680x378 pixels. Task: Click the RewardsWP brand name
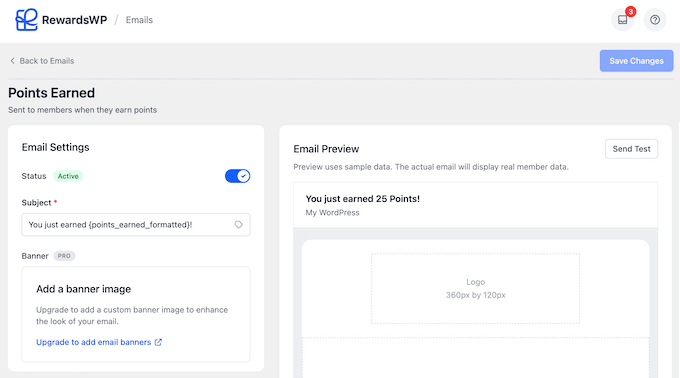point(75,20)
